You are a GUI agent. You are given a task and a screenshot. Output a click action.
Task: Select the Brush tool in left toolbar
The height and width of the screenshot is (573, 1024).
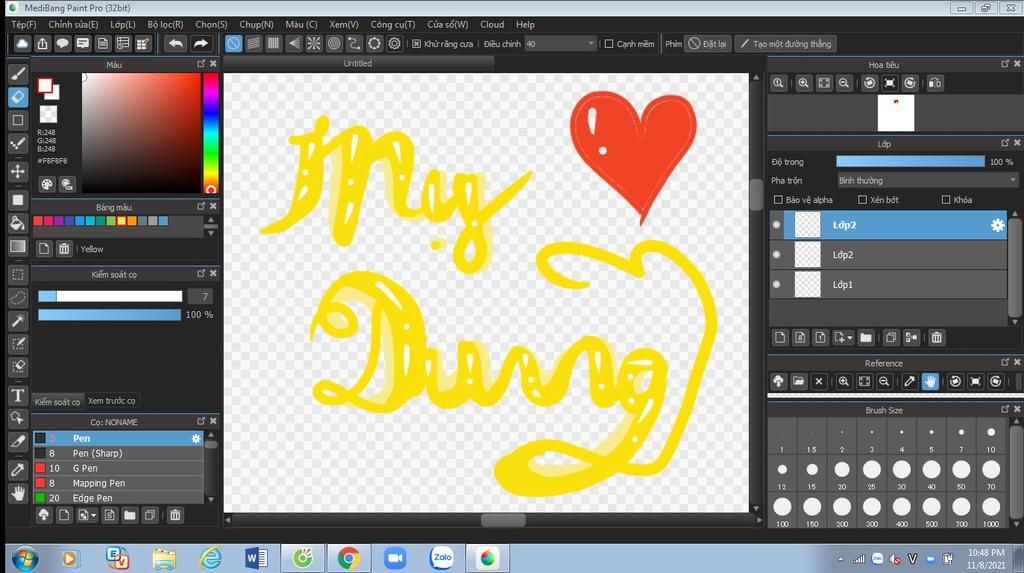point(18,73)
